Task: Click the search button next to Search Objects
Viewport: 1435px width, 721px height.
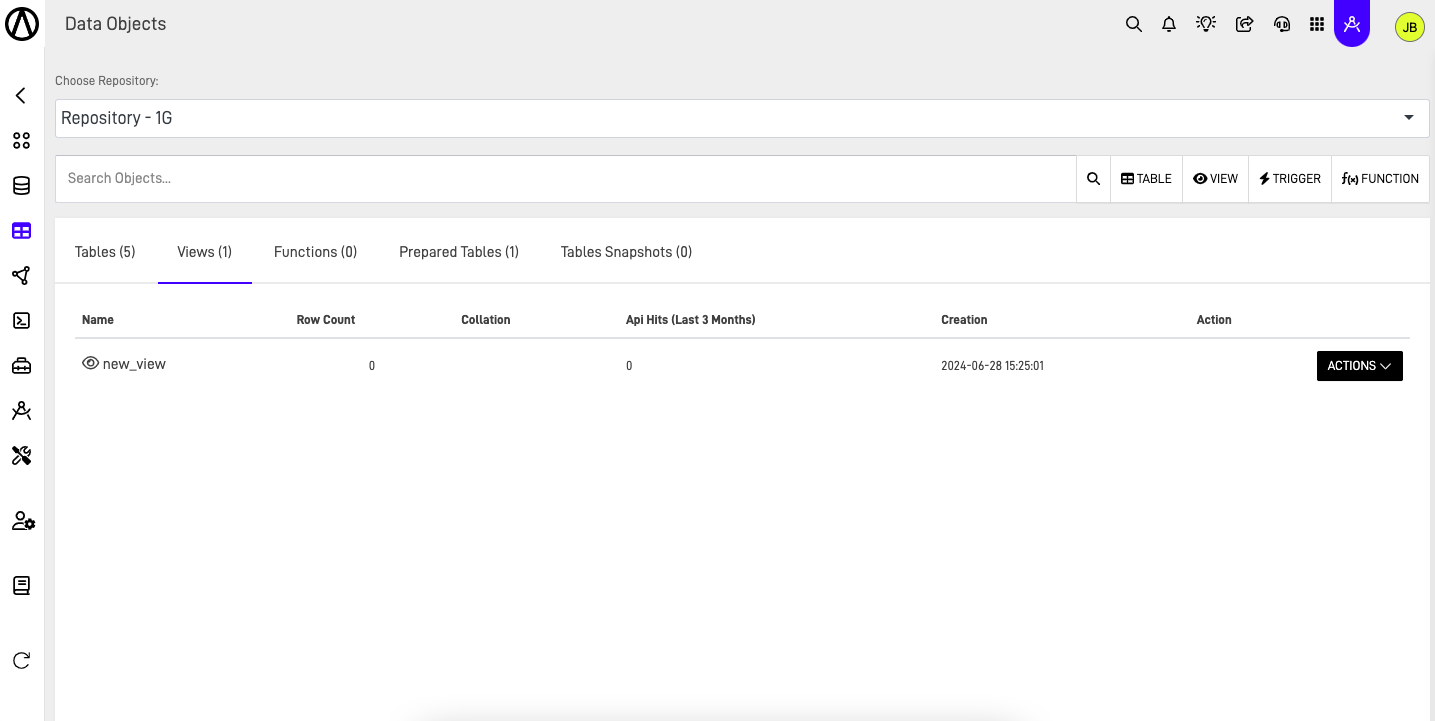Action: 1093,179
